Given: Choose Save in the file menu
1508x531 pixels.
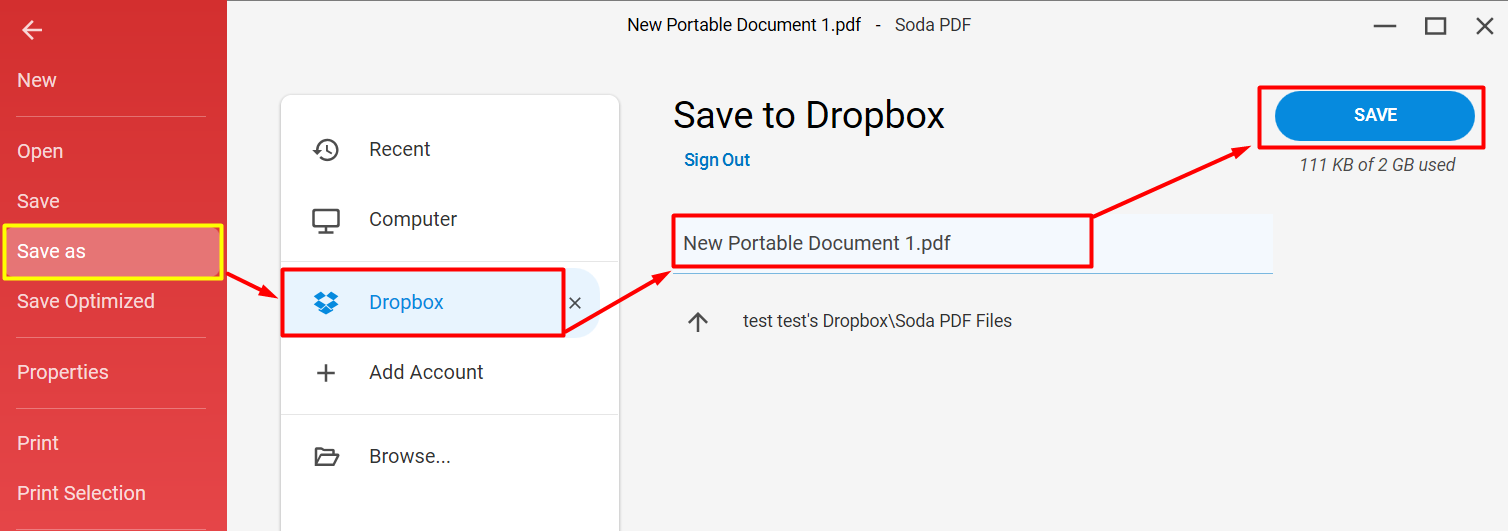Looking at the screenshot, I should point(38,201).
